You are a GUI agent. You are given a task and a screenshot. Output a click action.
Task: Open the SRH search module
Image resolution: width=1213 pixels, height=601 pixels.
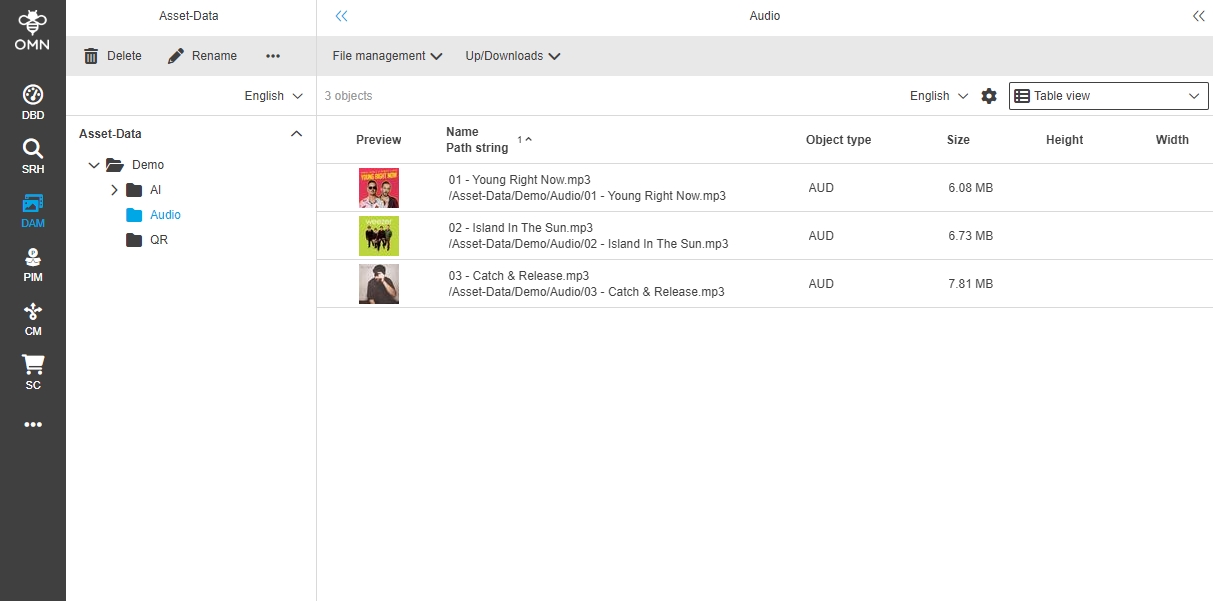point(33,156)
